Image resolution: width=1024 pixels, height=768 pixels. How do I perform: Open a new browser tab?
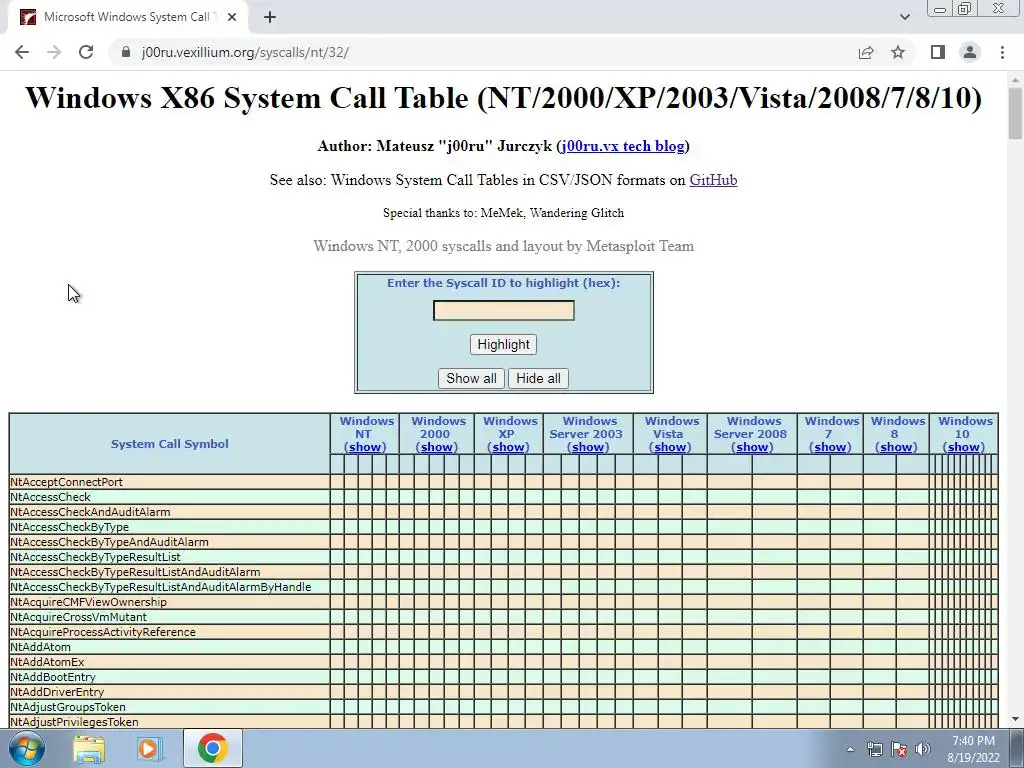point(270,17)
